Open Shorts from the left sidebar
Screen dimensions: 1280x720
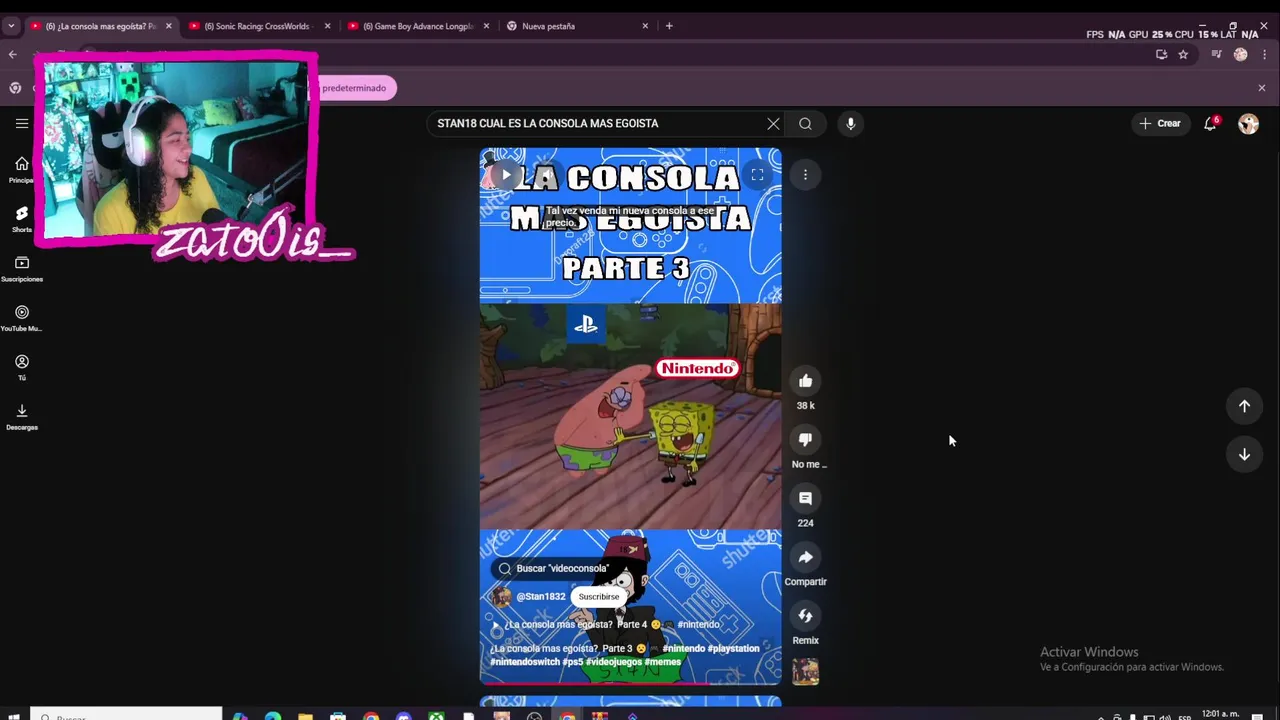click(x=21, y=220)
